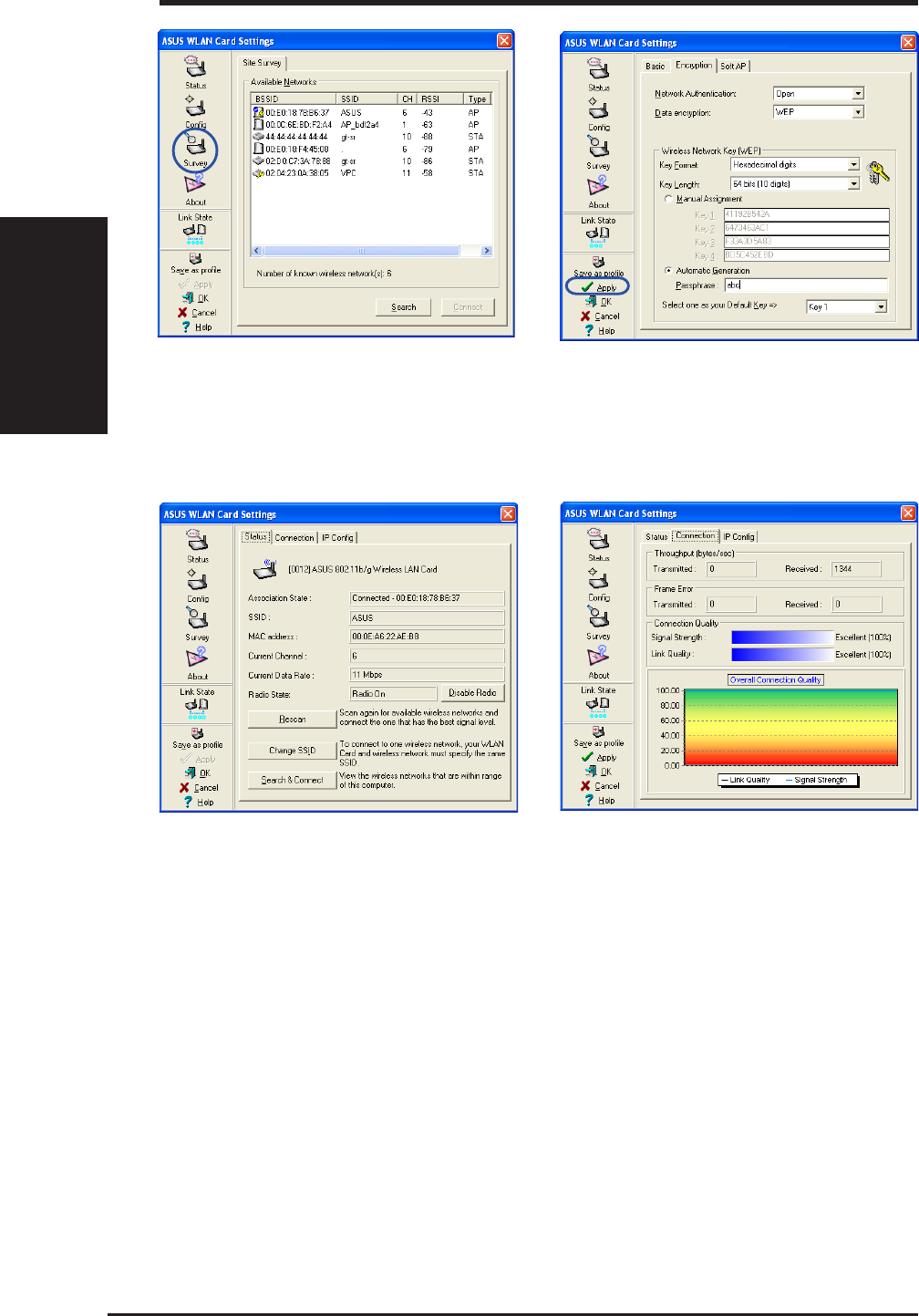Click the wireless card icon beside ASUS 802.11b/g

tap(265, 569)
